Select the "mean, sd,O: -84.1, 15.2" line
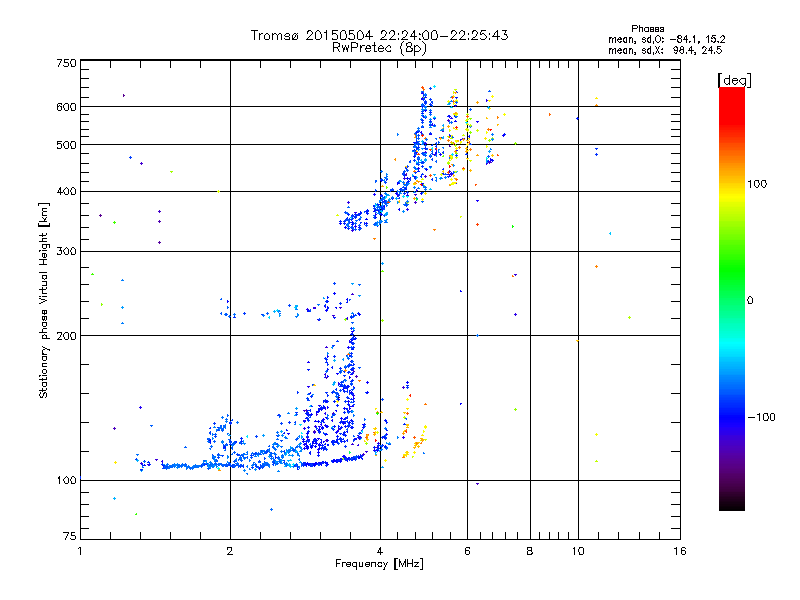800x600 pixels. click(666, 39)
